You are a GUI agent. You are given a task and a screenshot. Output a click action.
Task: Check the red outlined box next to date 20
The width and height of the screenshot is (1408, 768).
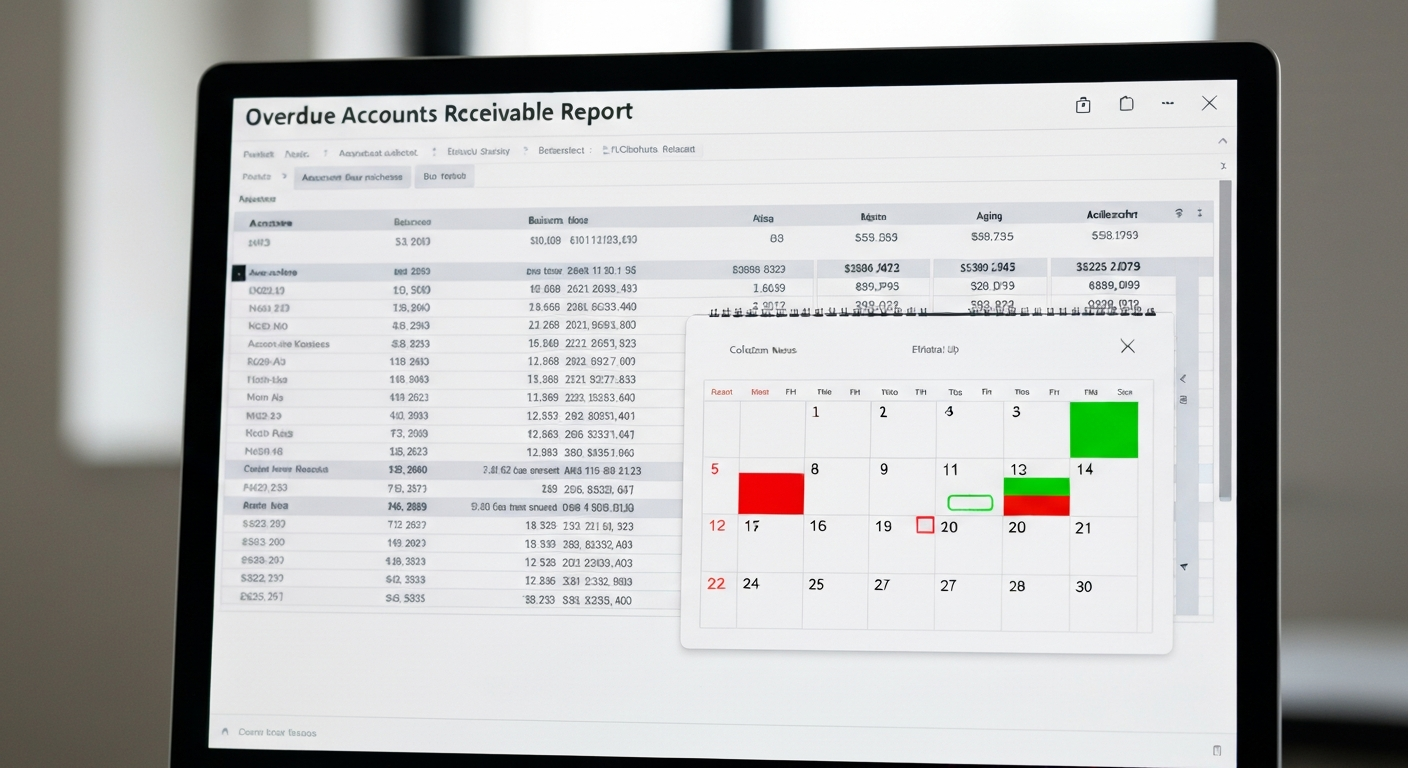click(925, 525)
